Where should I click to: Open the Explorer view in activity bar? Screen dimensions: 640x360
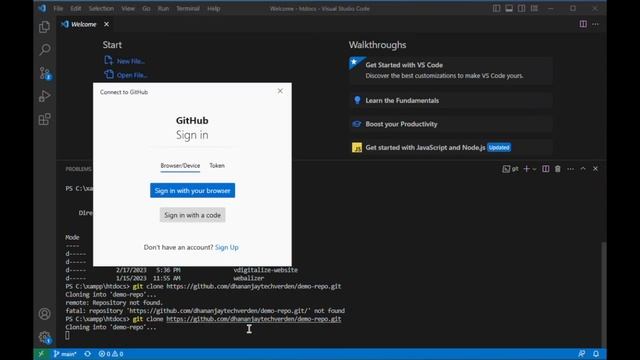44,27
